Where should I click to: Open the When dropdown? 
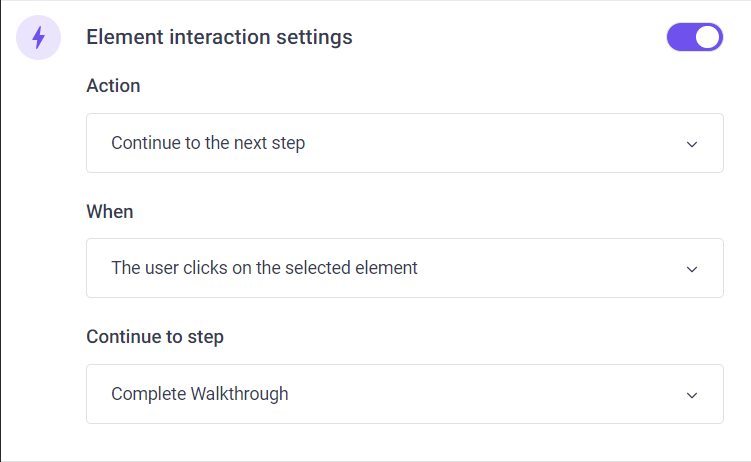(405, 268)
